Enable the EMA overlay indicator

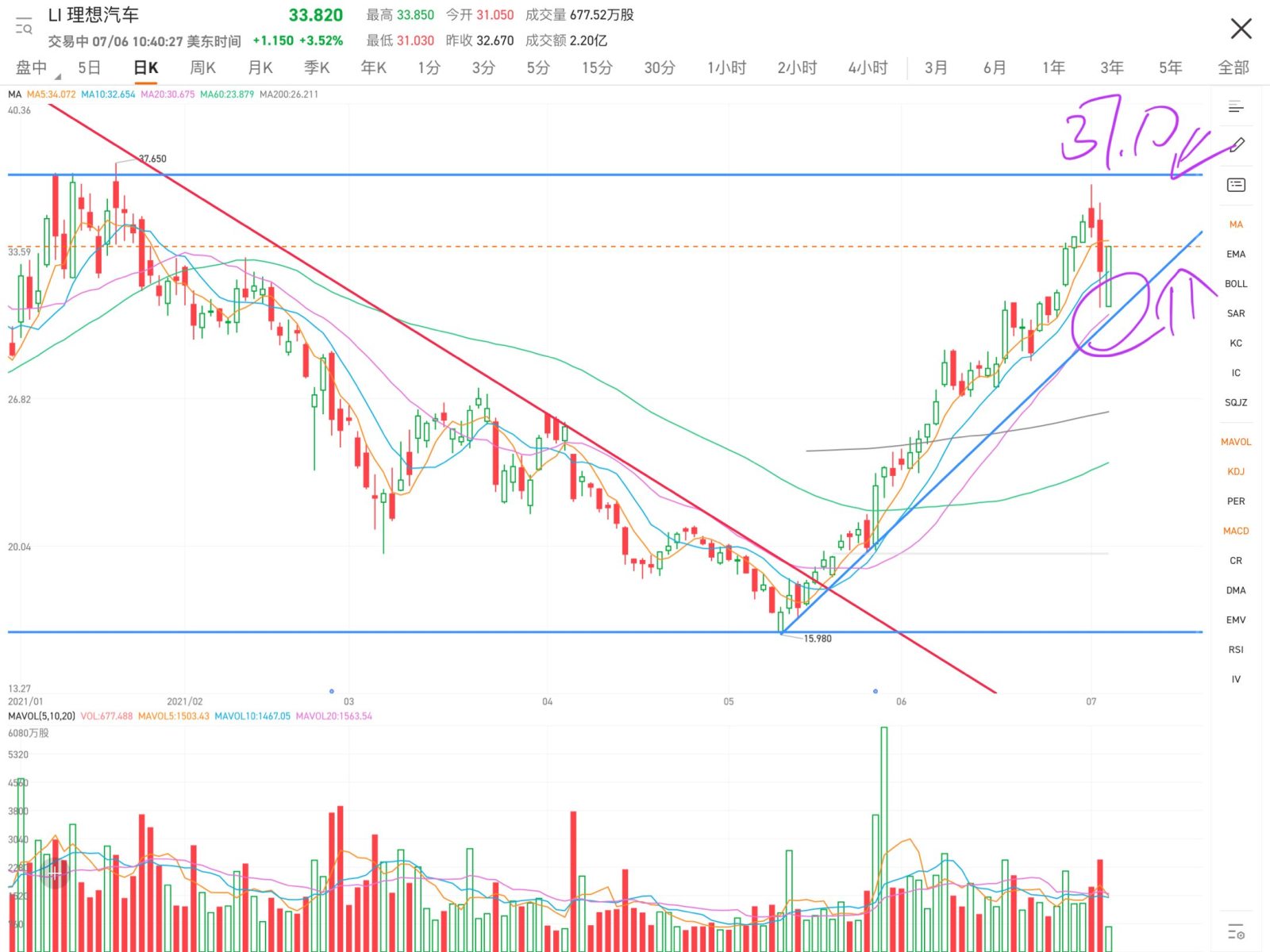(1236, 254)
